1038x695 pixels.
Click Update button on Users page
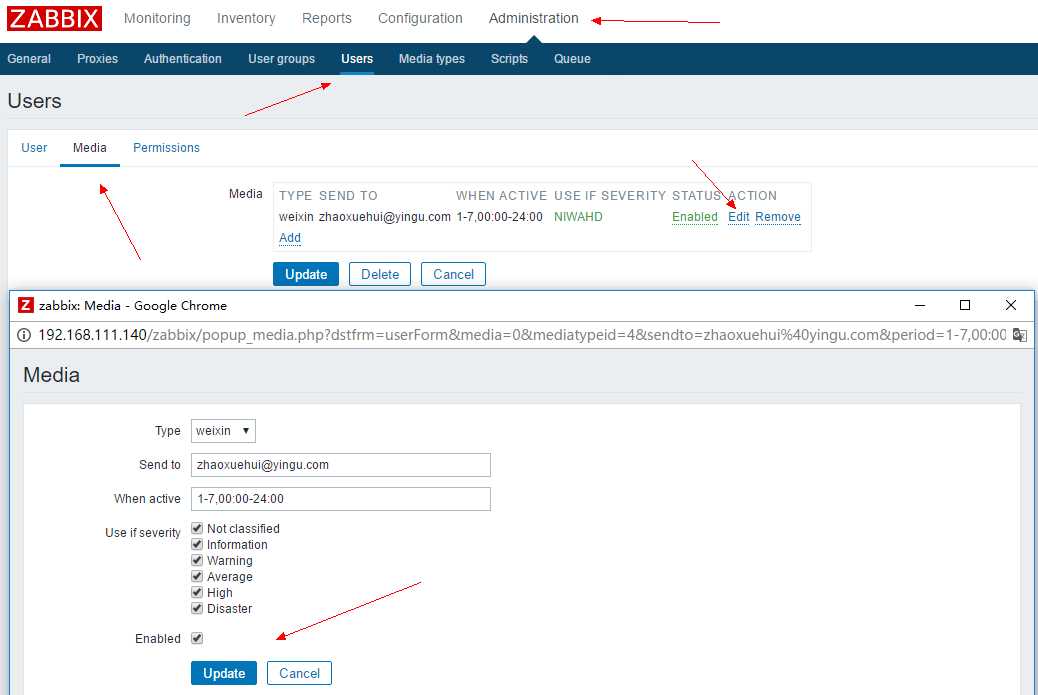point(306,274)
